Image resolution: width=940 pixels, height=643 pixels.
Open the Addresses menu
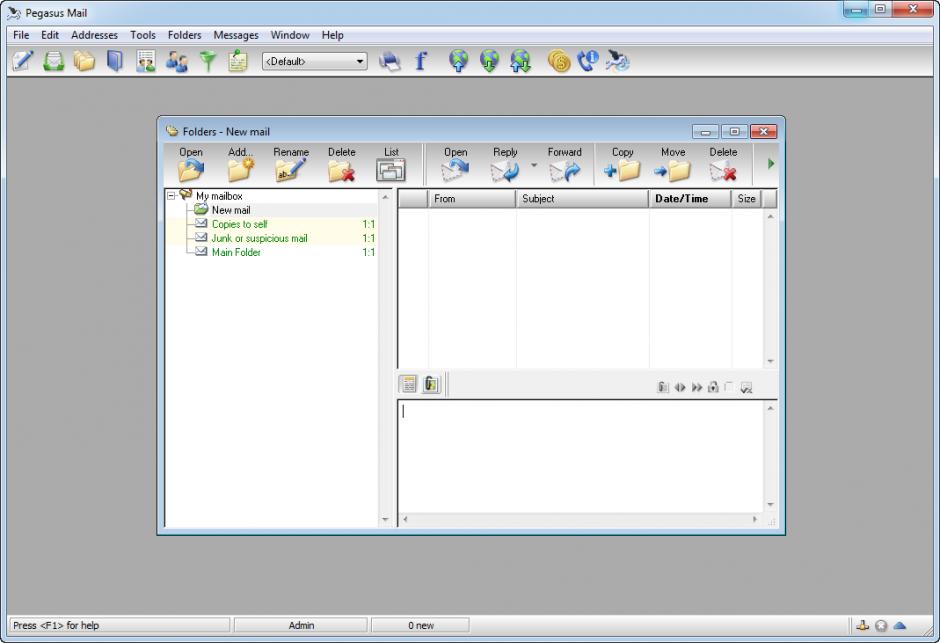94,35
